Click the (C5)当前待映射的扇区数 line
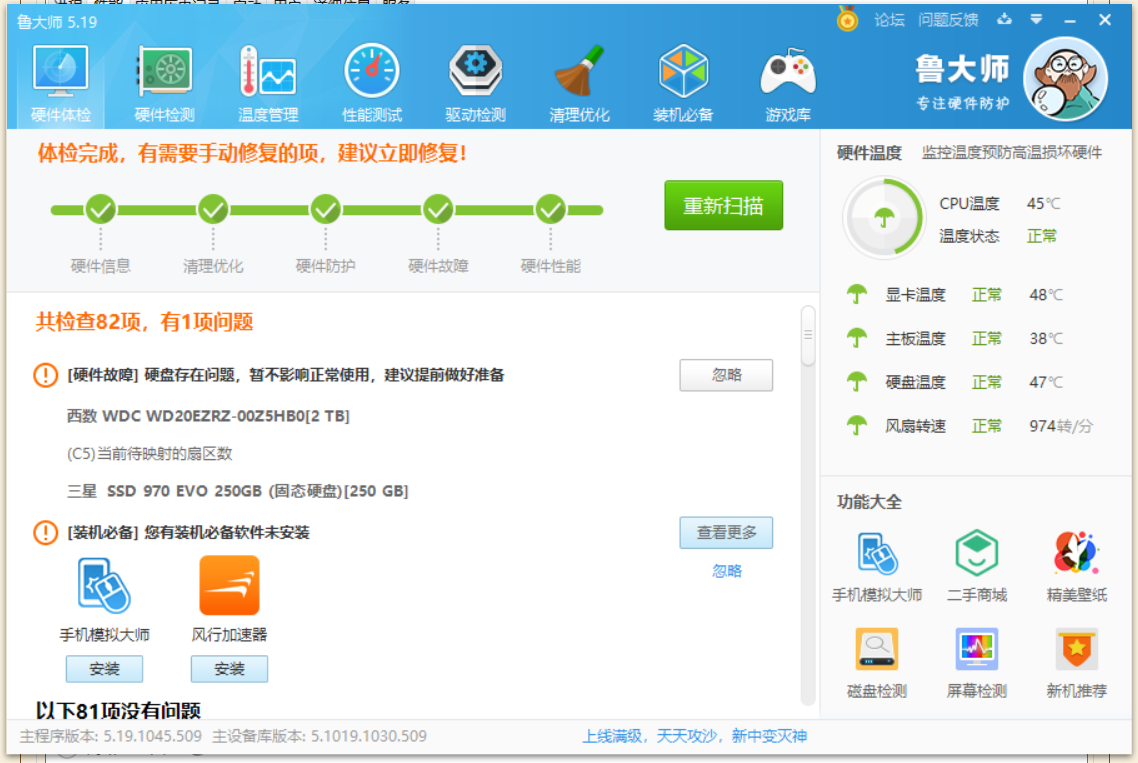Viewport: 1138px width, 763px height. click(150, 454)
